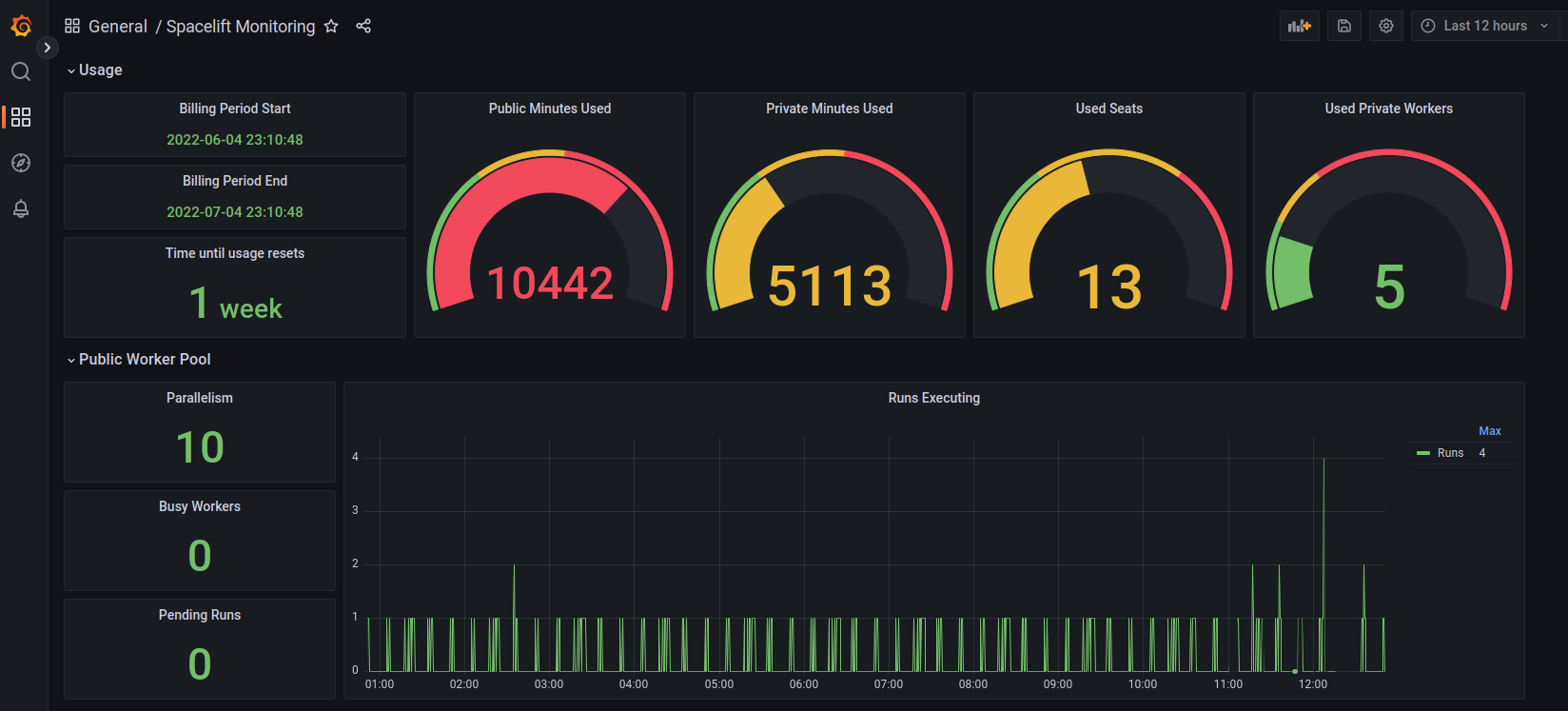The width and height of the screenshot is (1568, 711).
Task: Open the Time until usage resets panel menu
Action: (235, 253)
